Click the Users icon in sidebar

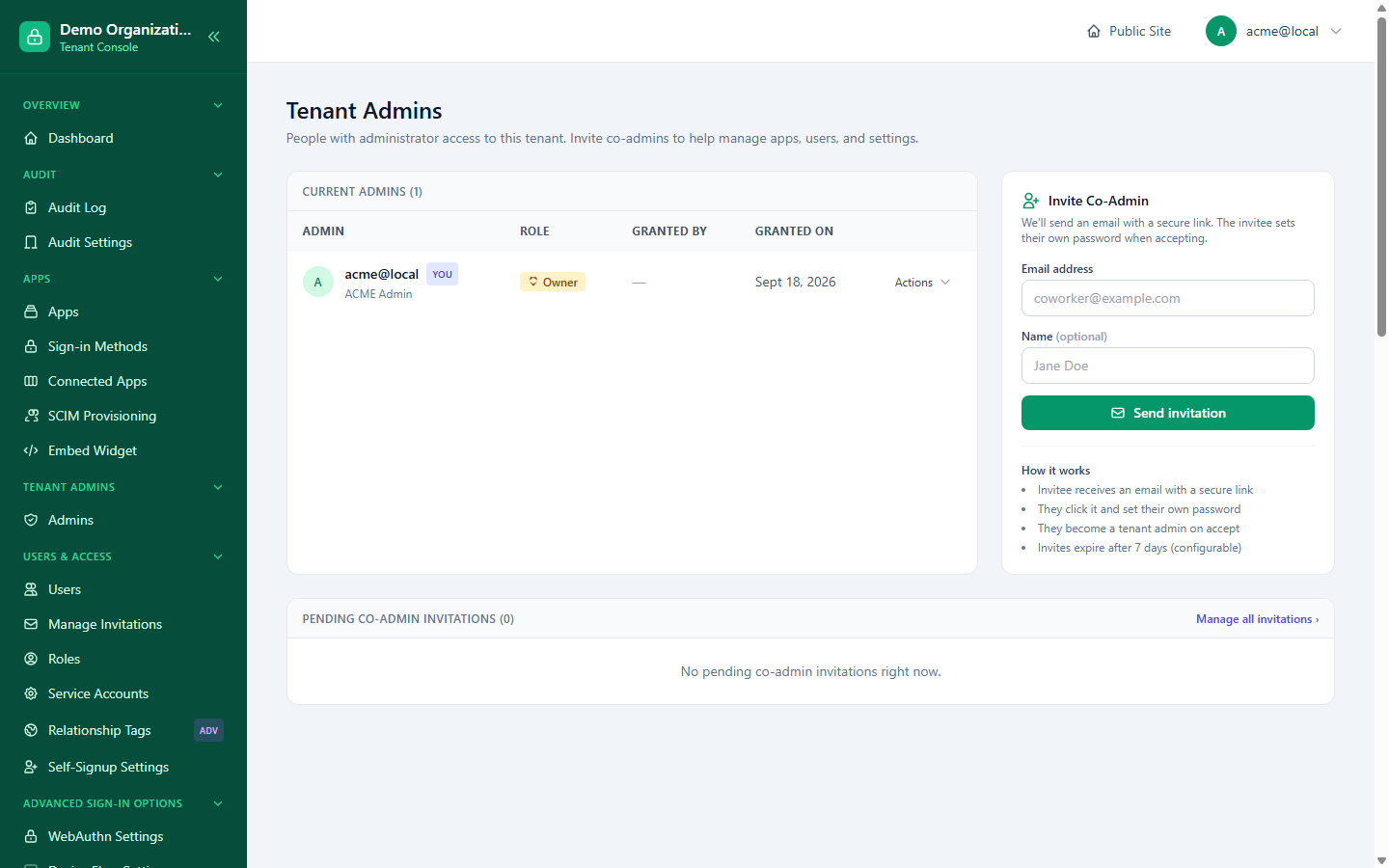click(x=31, y=589)
